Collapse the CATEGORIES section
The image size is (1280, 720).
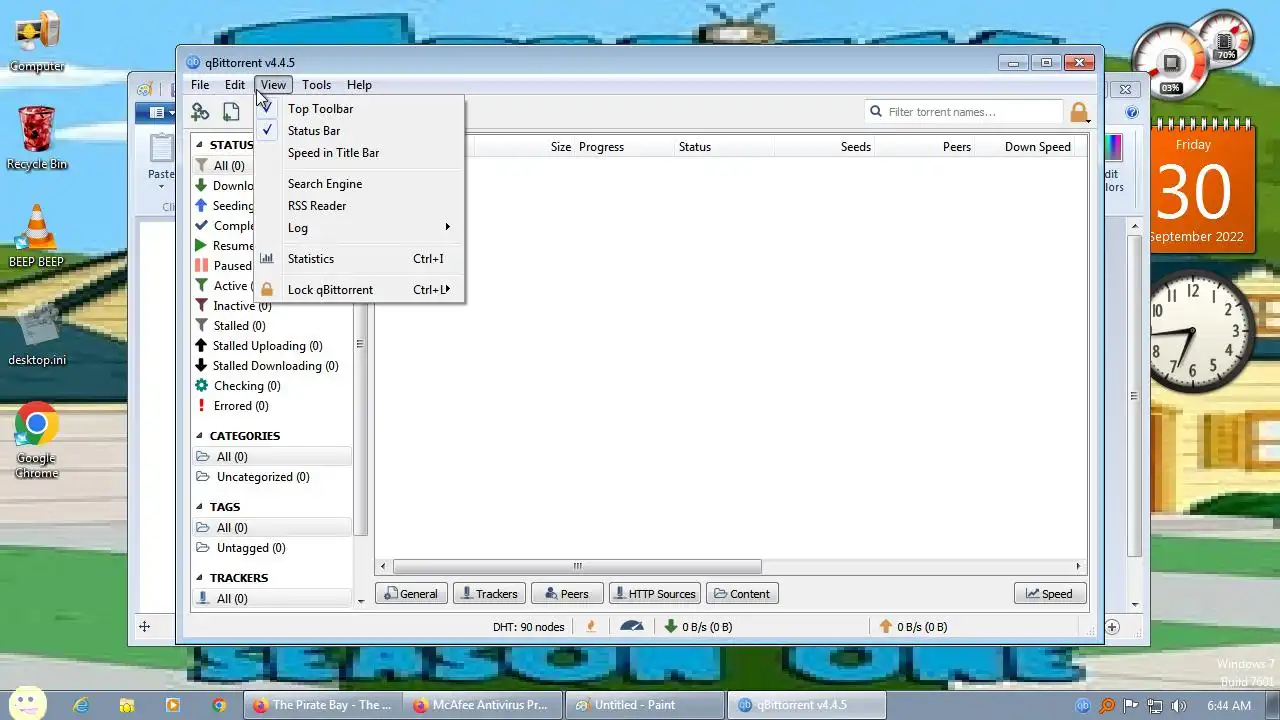point(200,436)
